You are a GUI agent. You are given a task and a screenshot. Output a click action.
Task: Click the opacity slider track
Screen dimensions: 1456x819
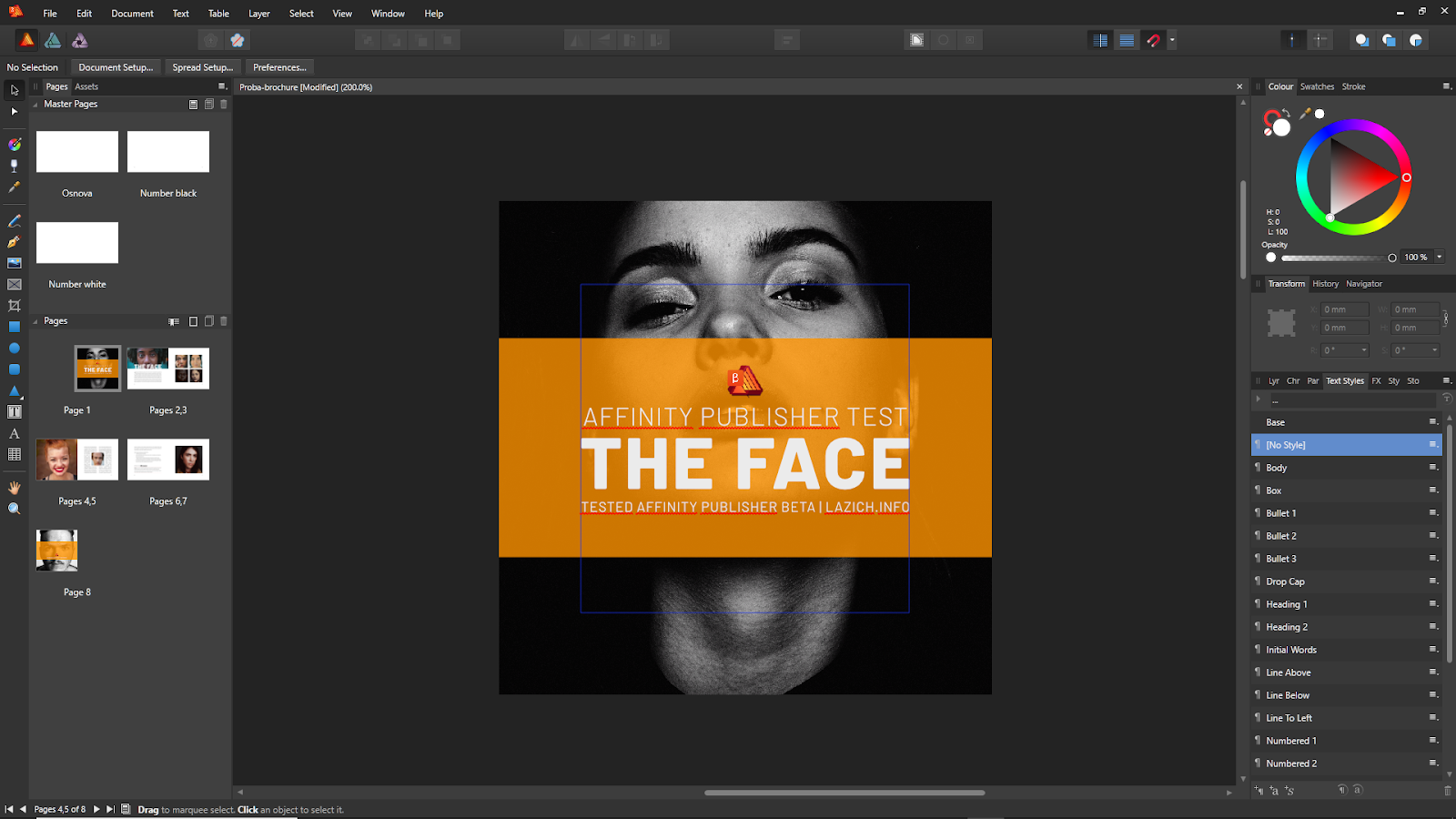pos(1336,258)
